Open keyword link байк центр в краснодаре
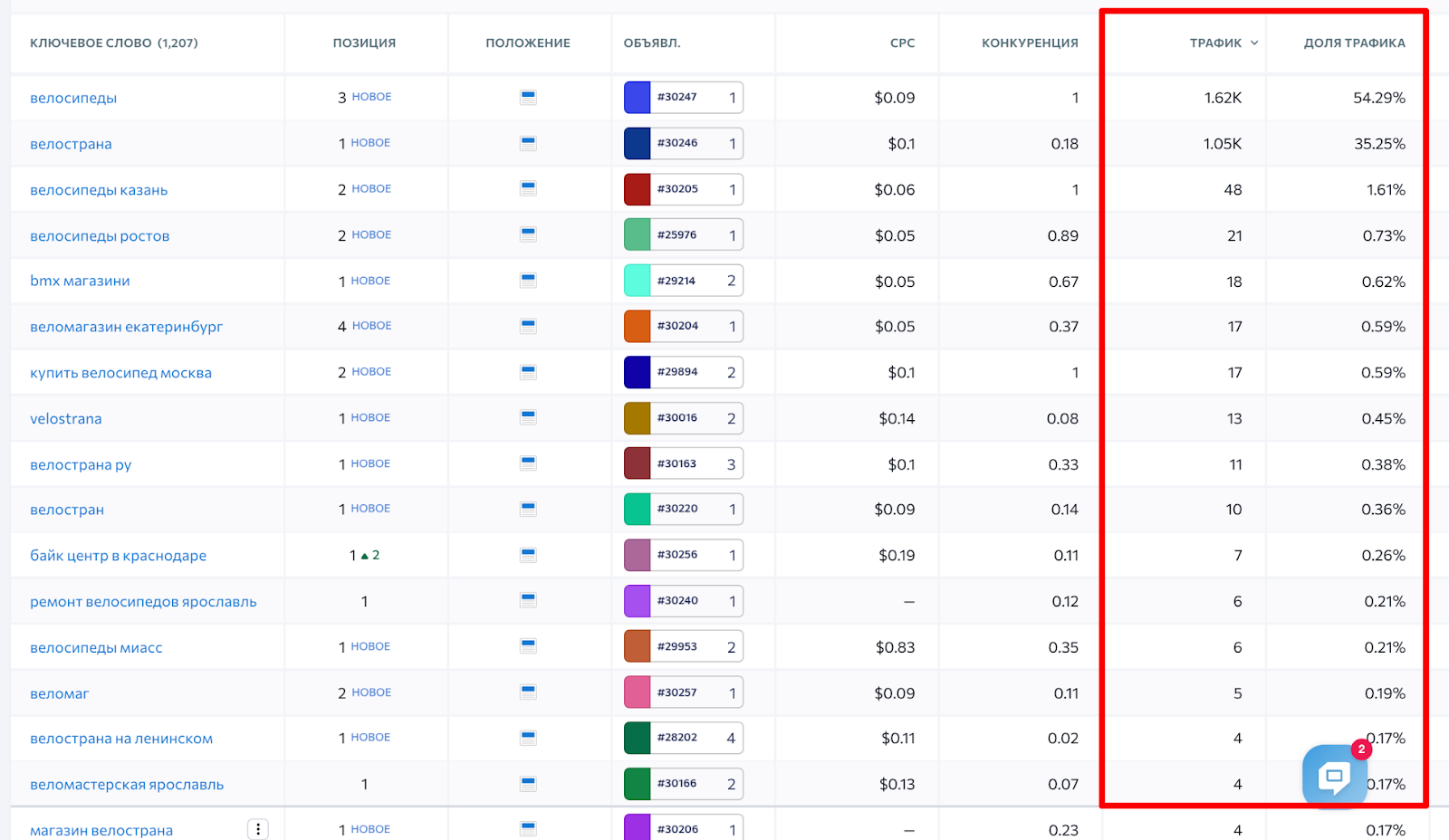Viewport: 1449px width, 840px height. click(118, 556)
